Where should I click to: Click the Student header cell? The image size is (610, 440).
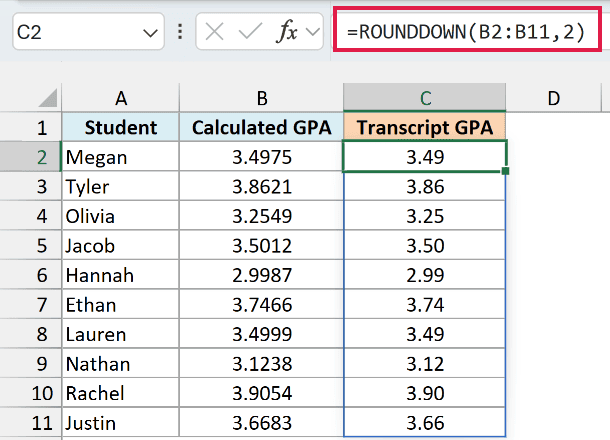121,127
